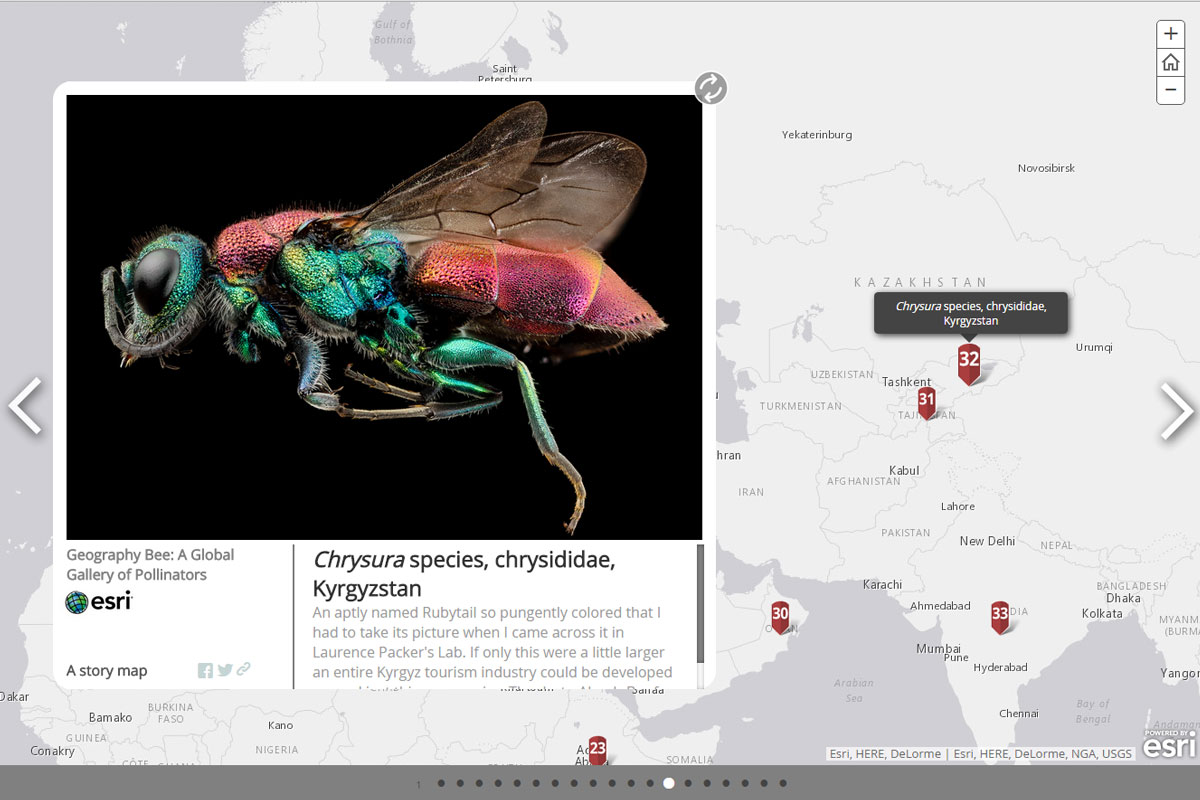Open the esri logo link in panel
The image size is (1200, 800).
click(99, 602)
